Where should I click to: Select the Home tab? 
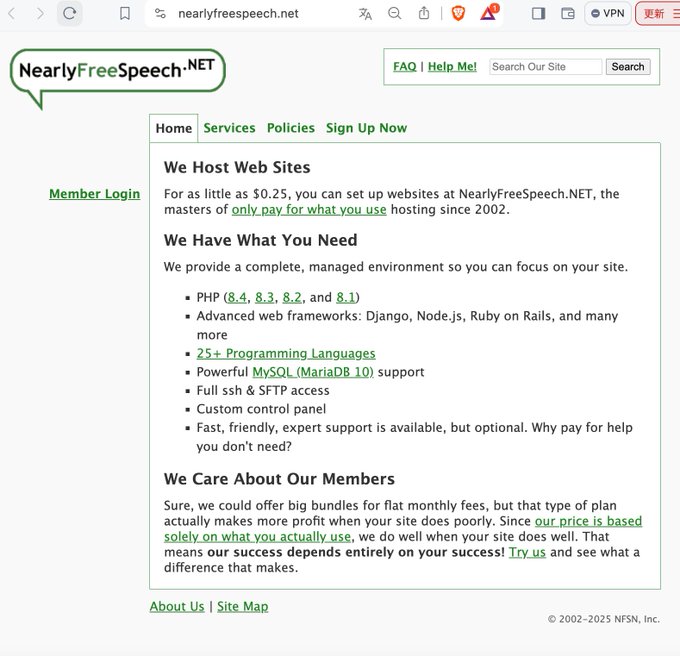point(173,128)
